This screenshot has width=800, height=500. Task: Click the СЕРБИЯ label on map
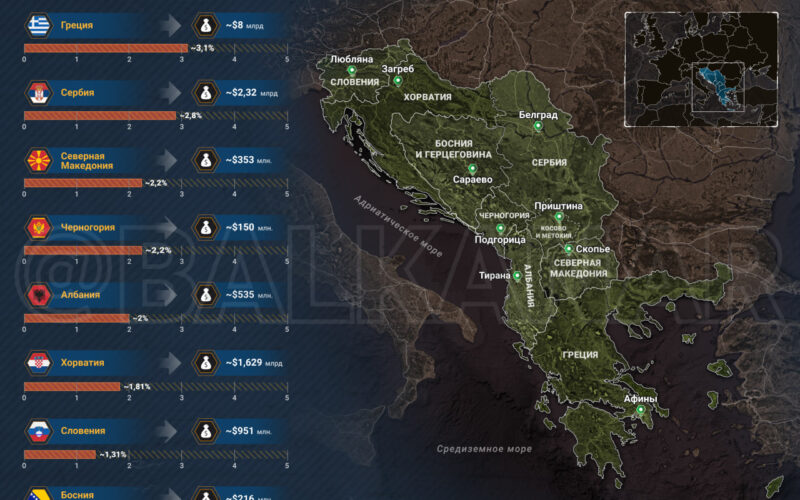[x=549, y=163]
